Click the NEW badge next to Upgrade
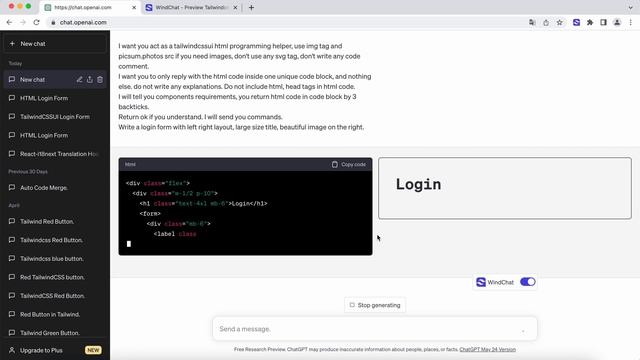 (93, 350)
